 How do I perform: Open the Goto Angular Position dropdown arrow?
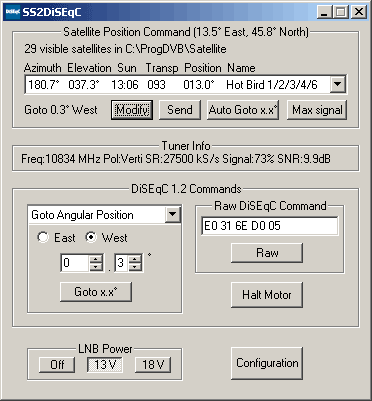(173, 214)
